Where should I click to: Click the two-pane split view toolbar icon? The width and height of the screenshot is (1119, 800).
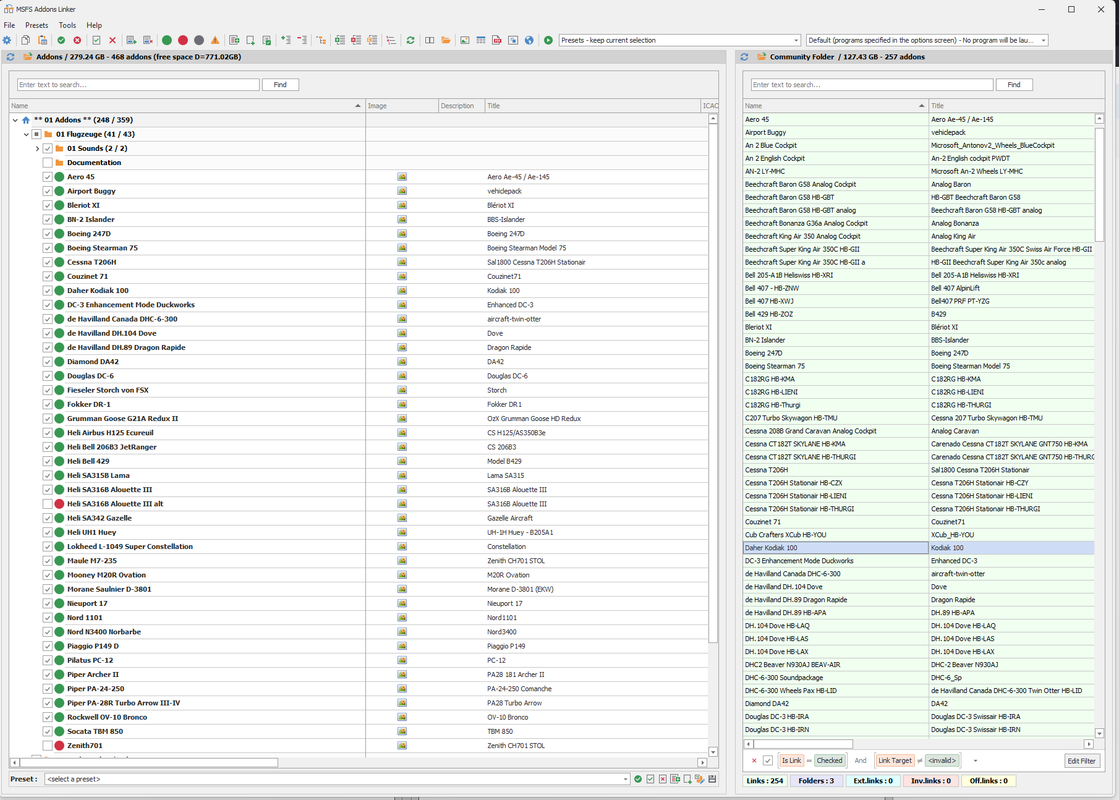[x=430, y=41]
